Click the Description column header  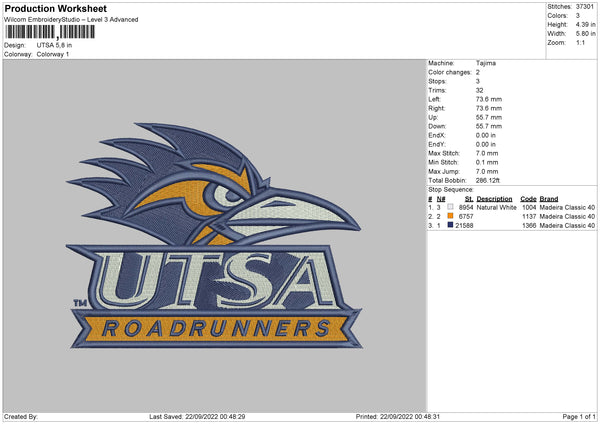[494, 198]
